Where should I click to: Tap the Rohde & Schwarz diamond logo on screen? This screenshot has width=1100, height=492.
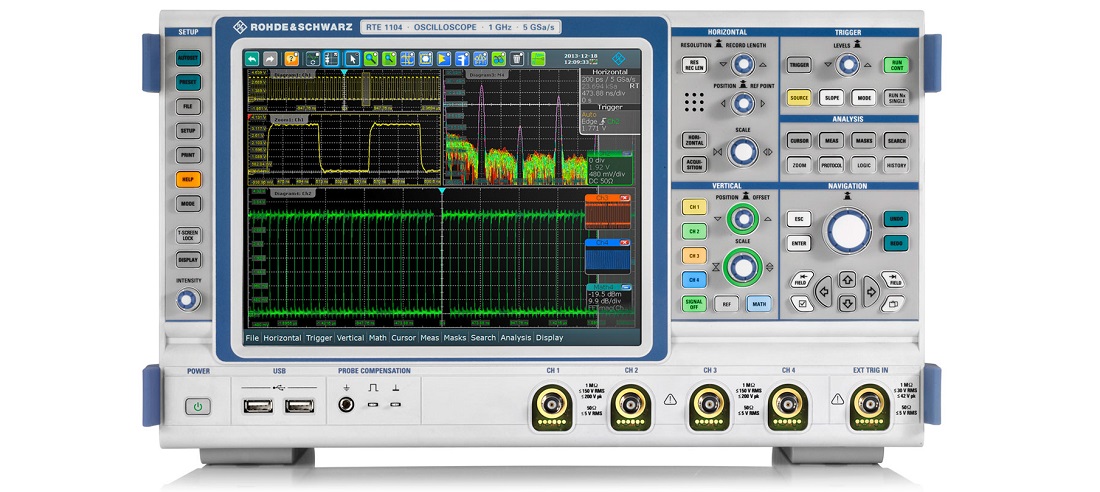tap(619, 58)
